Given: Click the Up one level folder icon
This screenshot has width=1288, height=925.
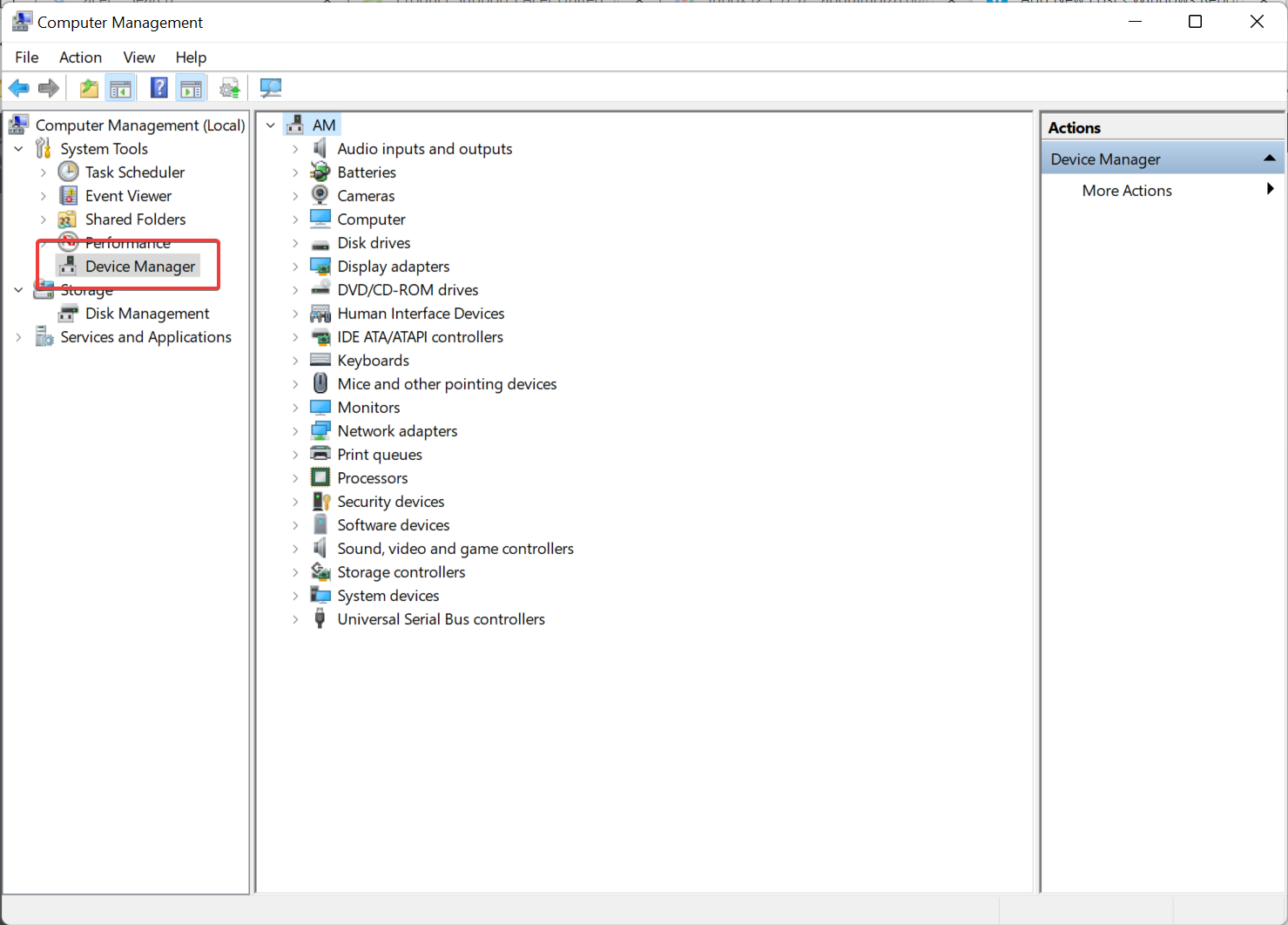Looking at the screenshot, I should click(x=89, y=88).
